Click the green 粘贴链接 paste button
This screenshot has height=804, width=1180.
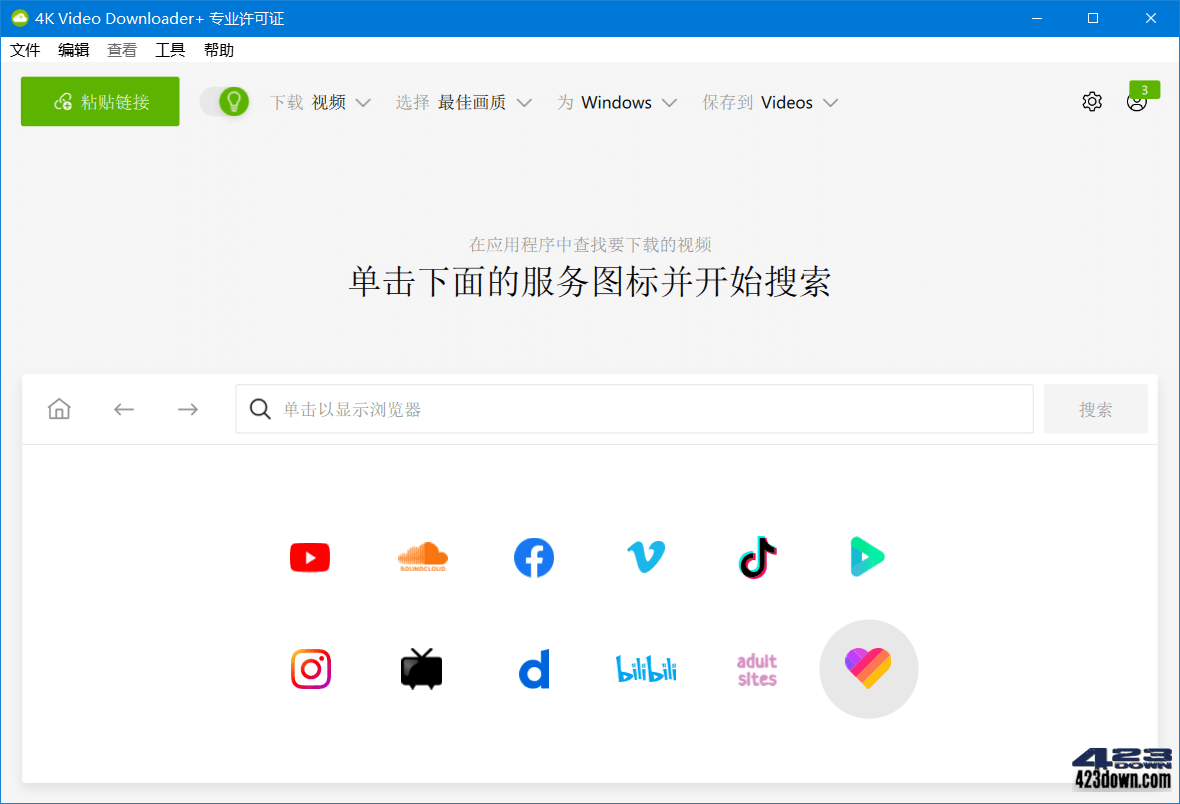pyautogui.click(x=99, y=101)
